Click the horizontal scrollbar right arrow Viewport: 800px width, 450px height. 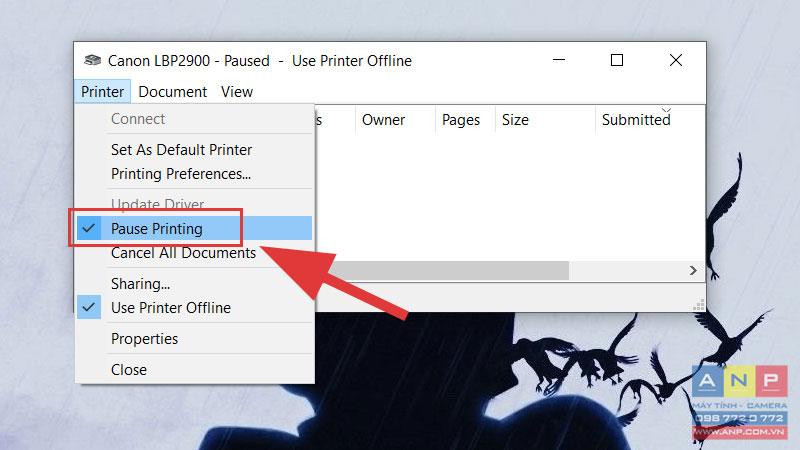tap(693, 270)
